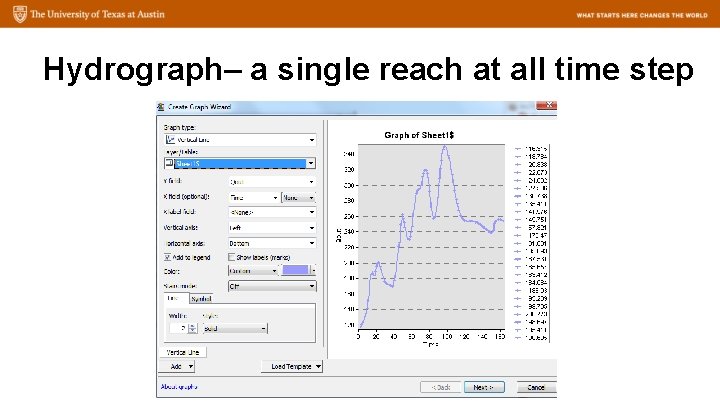Switch to the Line tab

click(x=174, y=298)
